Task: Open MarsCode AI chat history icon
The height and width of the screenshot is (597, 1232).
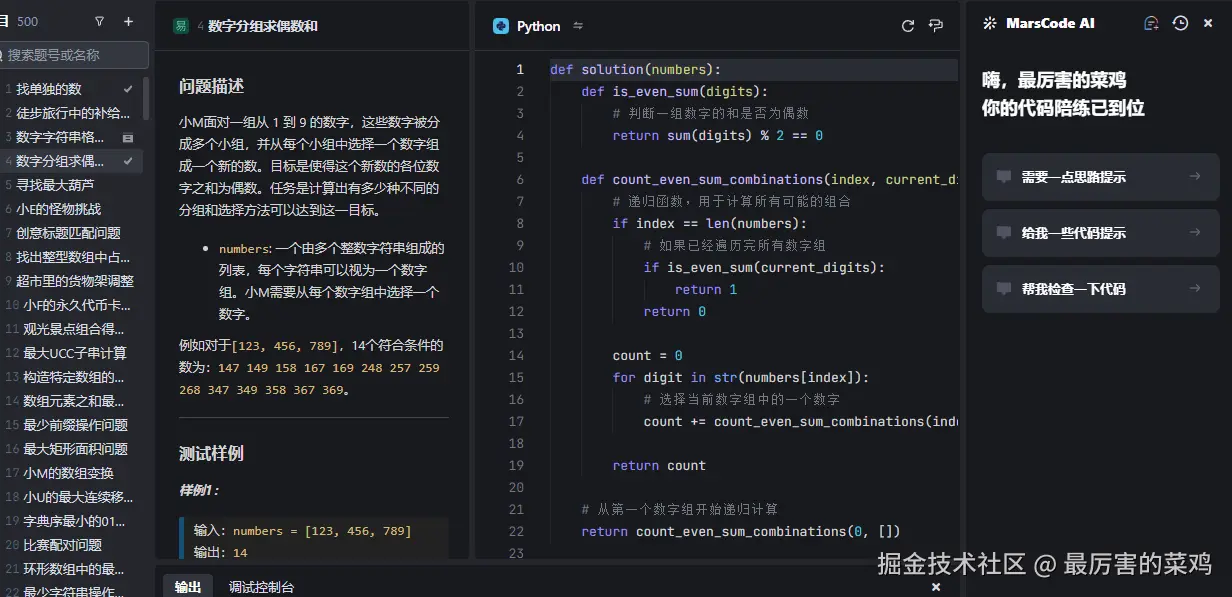Action: click(1181, 22)
